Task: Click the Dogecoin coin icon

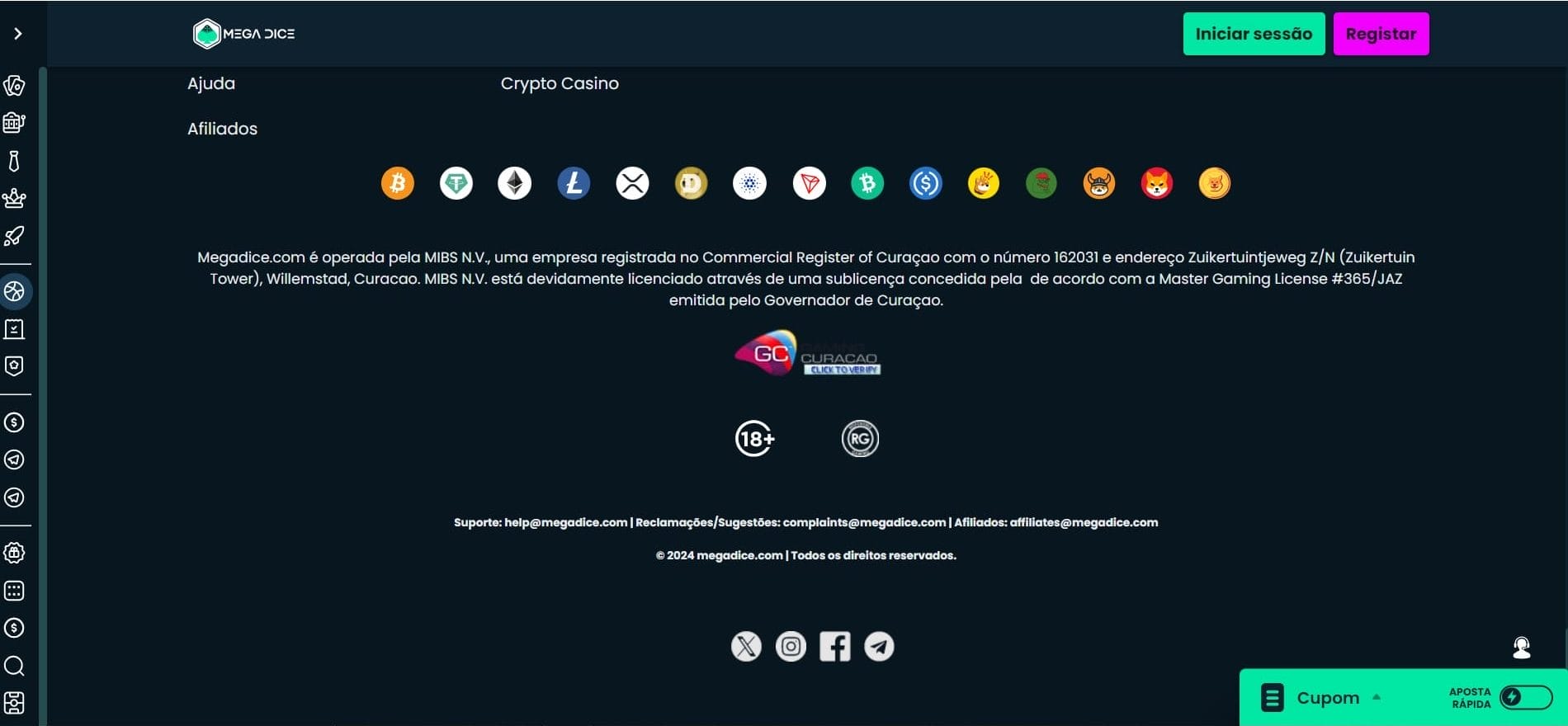Action: click(691, 183)
